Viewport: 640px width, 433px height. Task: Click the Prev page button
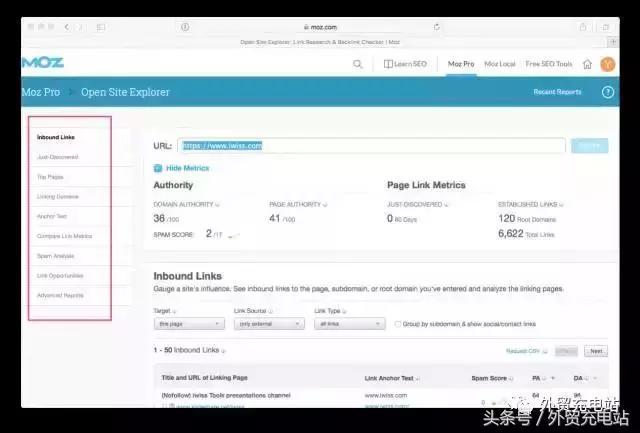566,351
